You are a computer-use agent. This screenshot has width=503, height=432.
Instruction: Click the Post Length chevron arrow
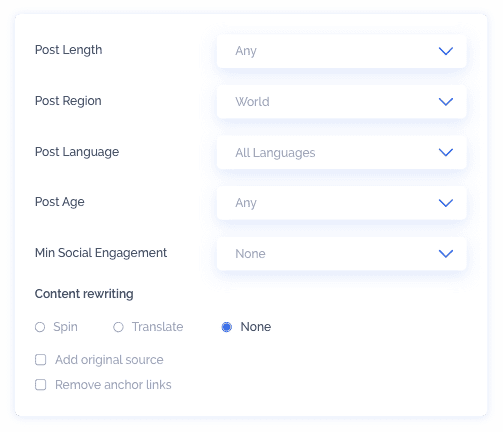pos(446,51)
